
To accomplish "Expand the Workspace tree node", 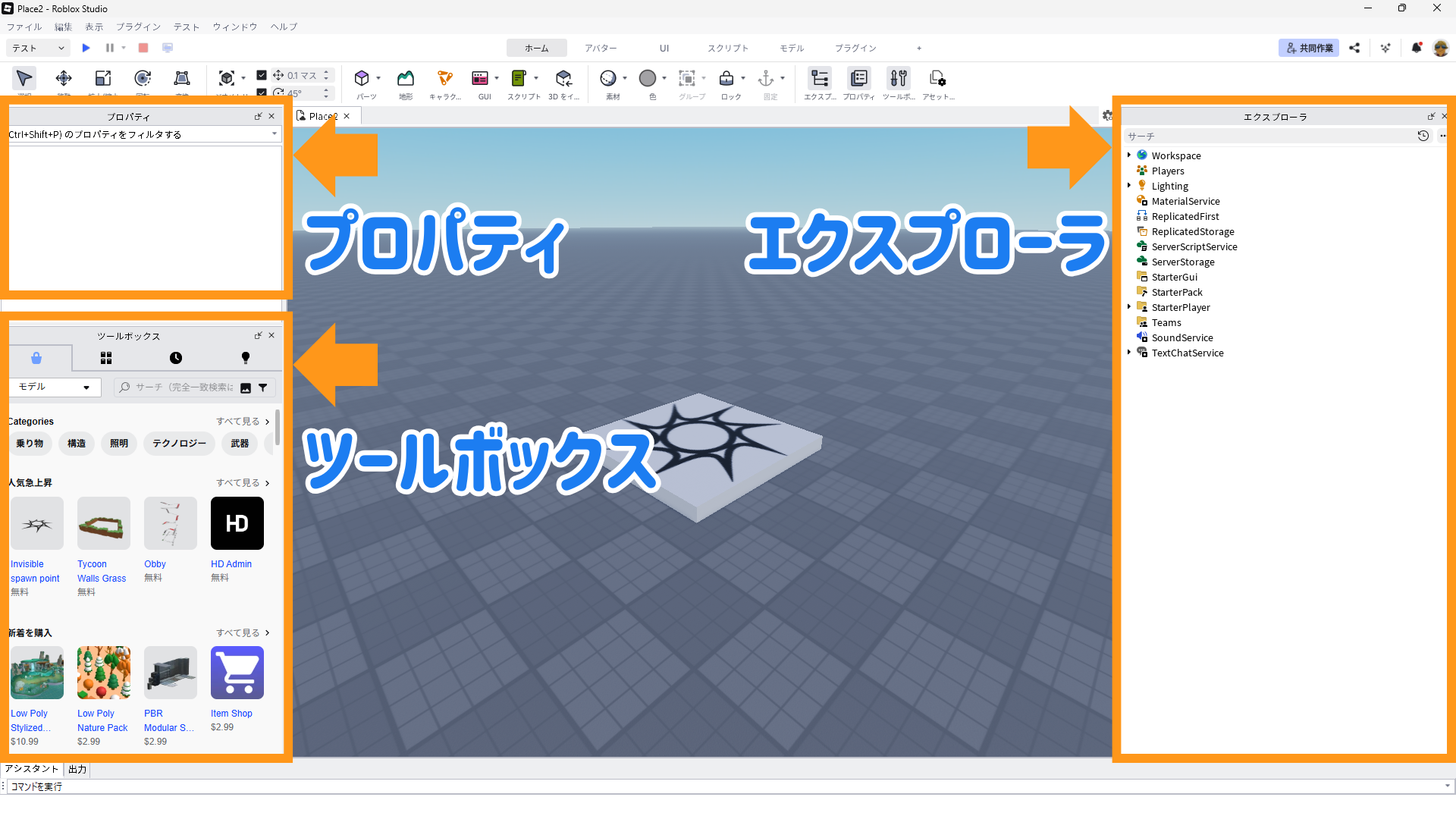I will pyautogui.click(x=1129, y=155).
